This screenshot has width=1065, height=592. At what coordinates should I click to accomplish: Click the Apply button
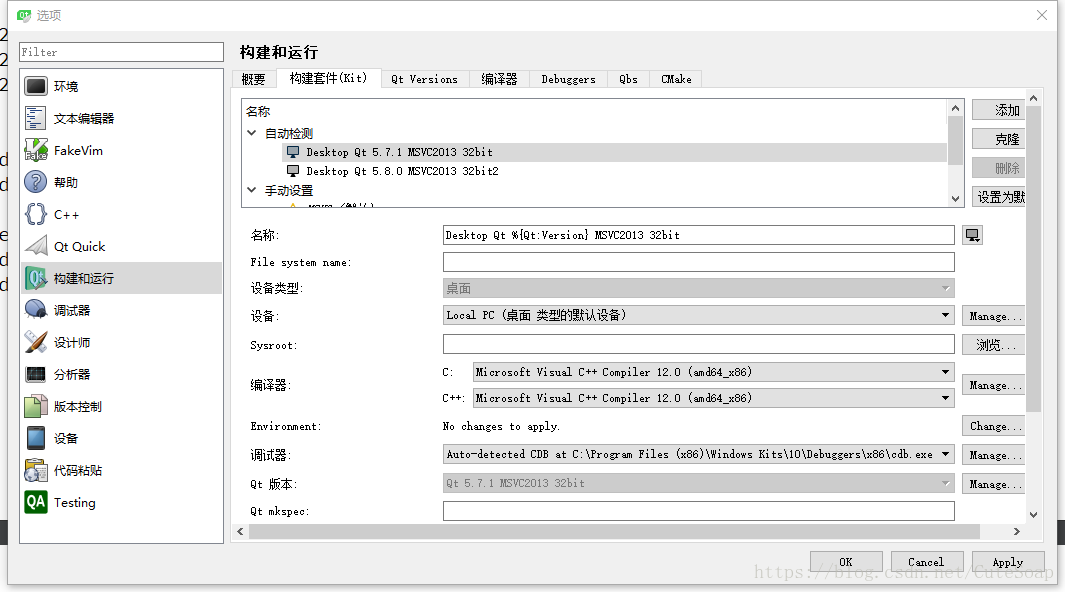(1008, 561)
